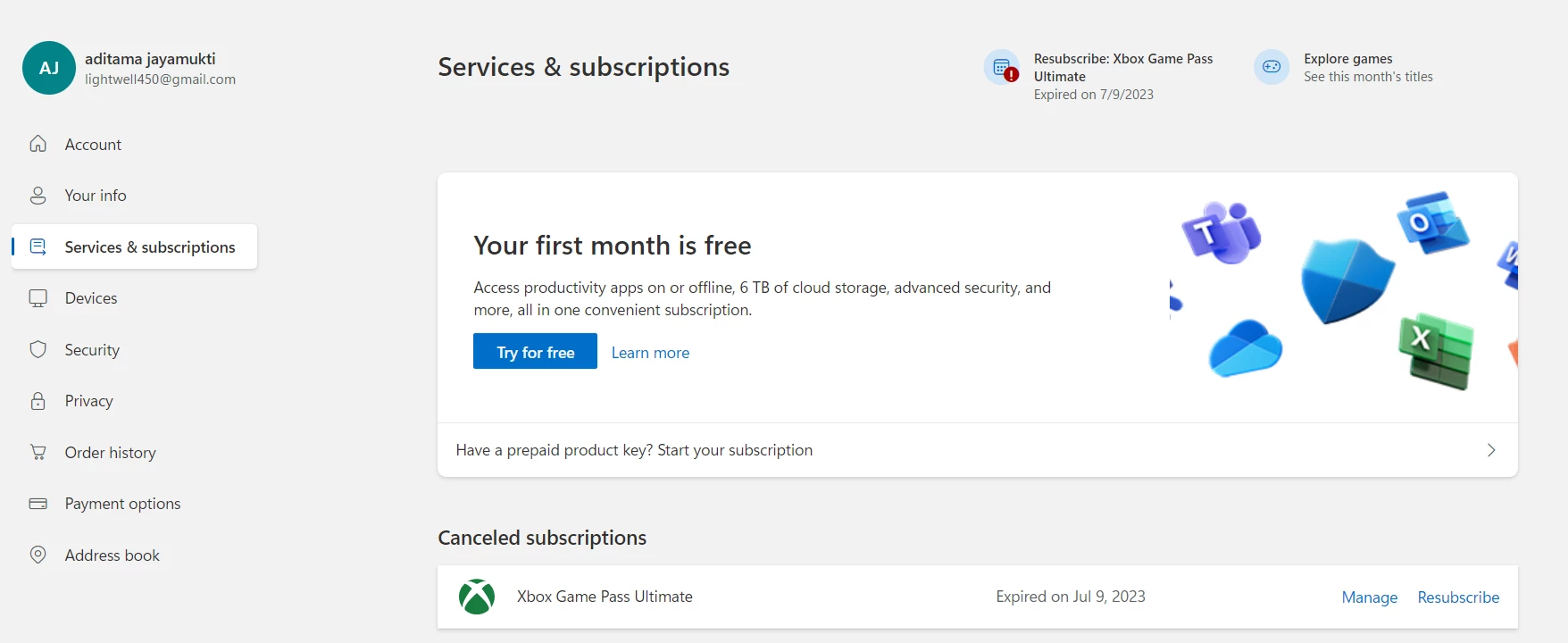Click the AJ profile avatar

pyautogui.click(x=49, y=68)
